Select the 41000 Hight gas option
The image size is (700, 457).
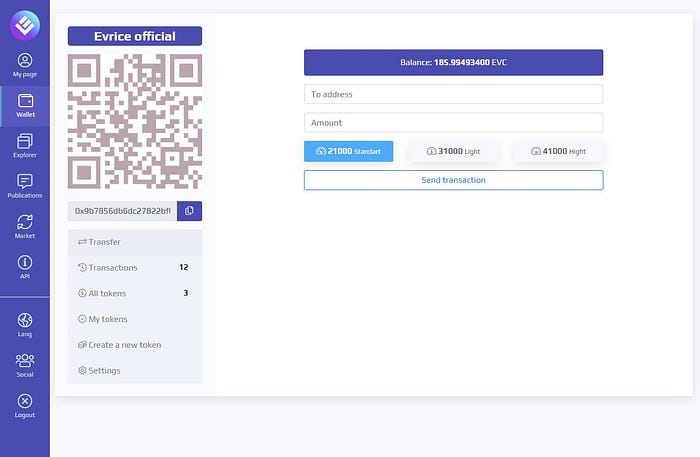[x=558, y=151]
